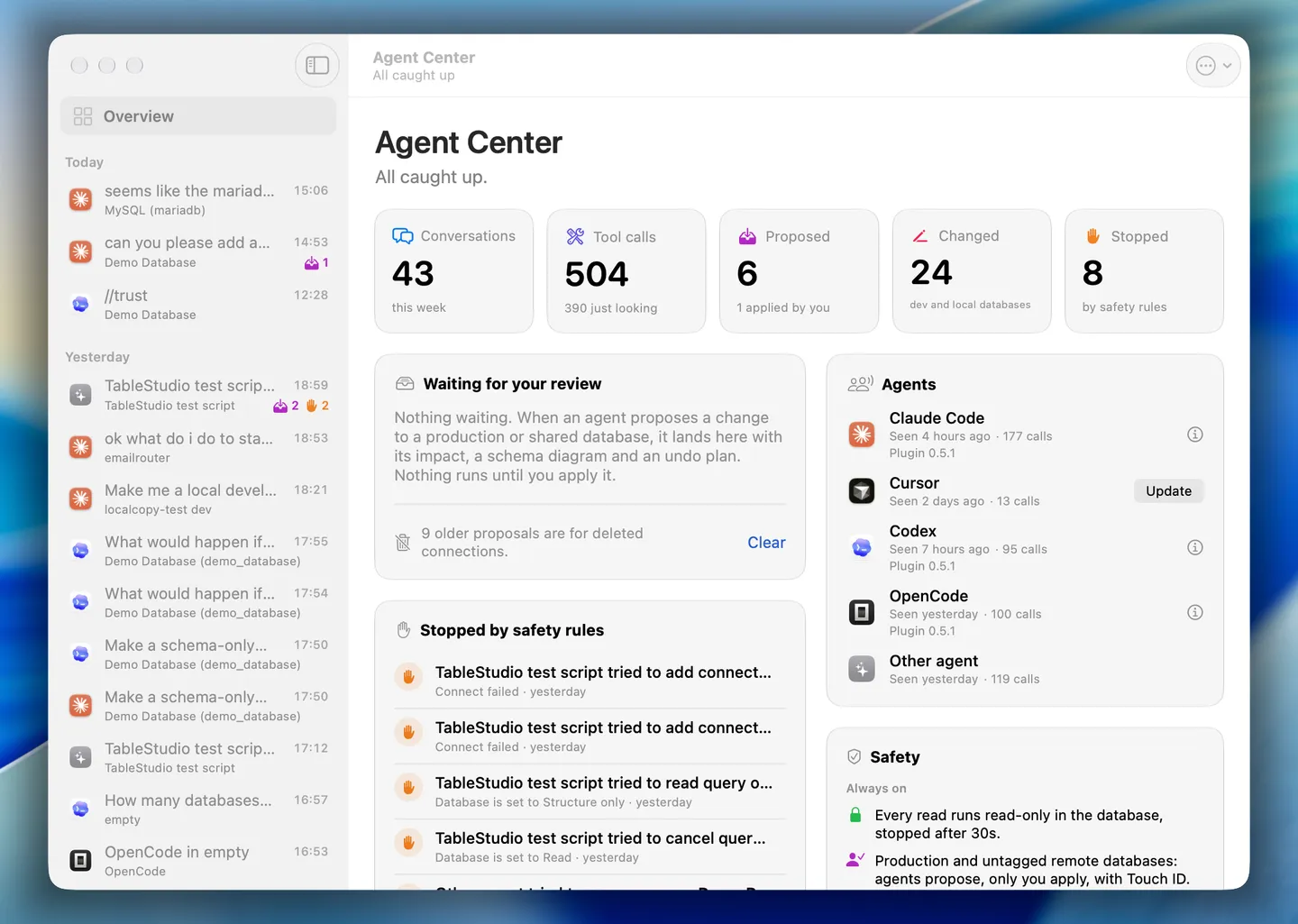Click the Claude Code agent icon
The image size is (1298, 924).
862,435
